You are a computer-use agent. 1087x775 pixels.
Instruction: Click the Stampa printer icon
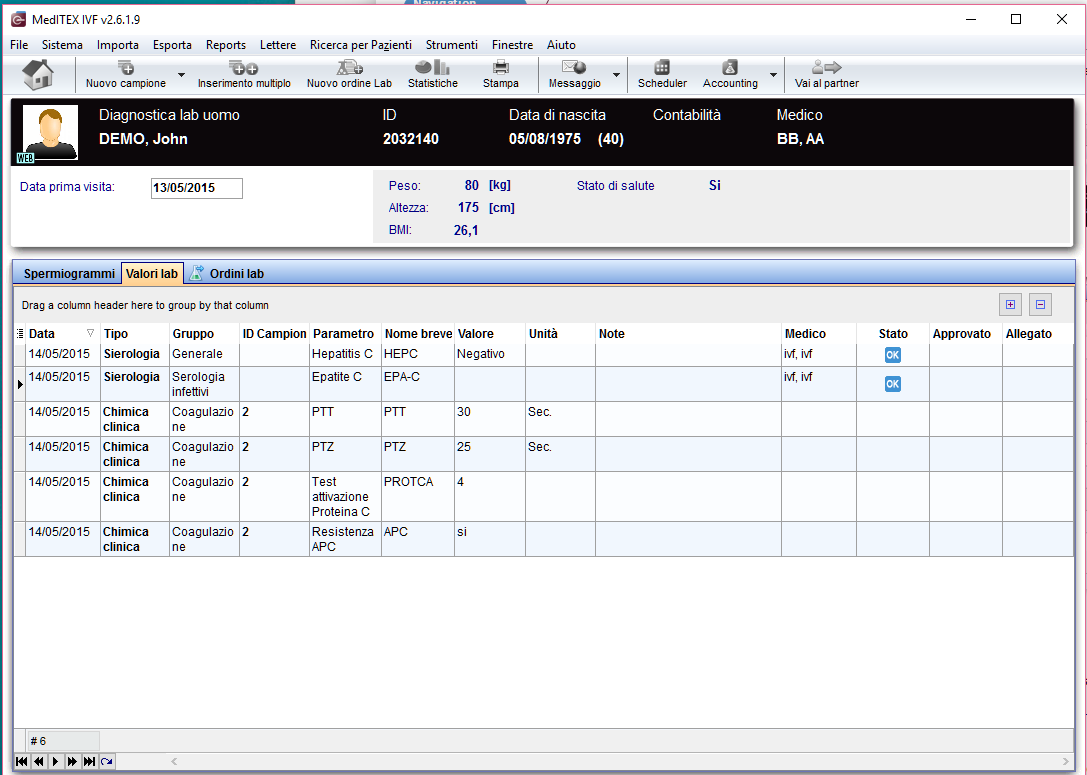click(501, 74)
